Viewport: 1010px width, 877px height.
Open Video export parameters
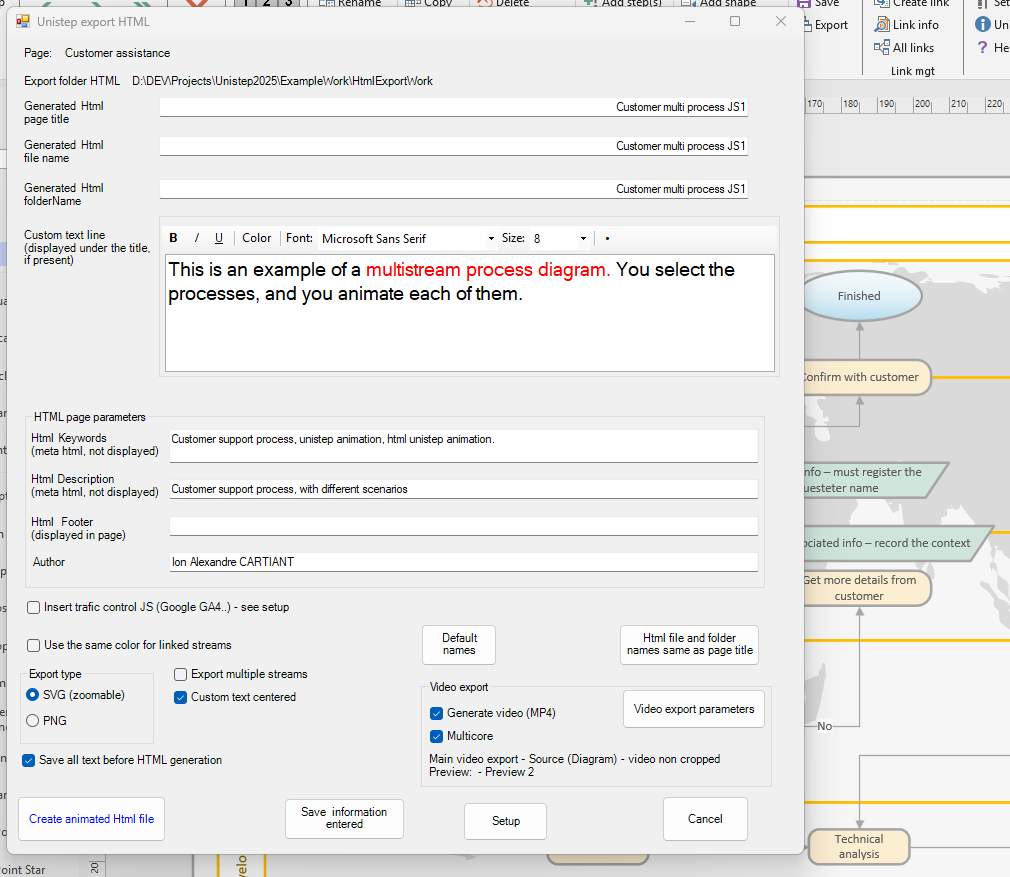(x=694, y=709)
